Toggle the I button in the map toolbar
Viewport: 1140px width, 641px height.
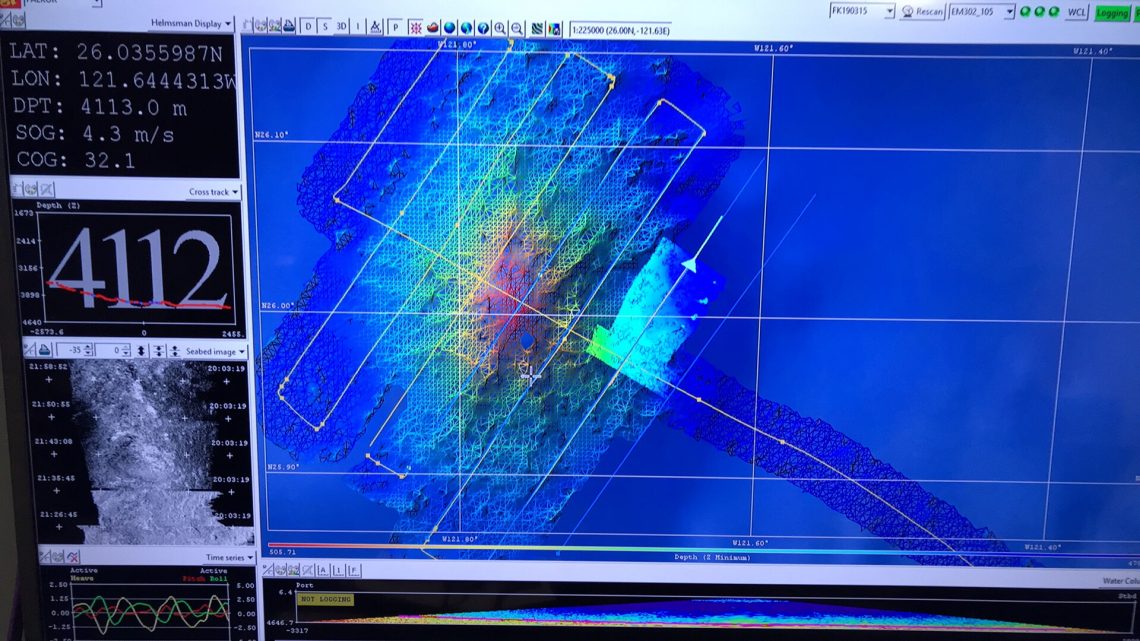(358, 27)
